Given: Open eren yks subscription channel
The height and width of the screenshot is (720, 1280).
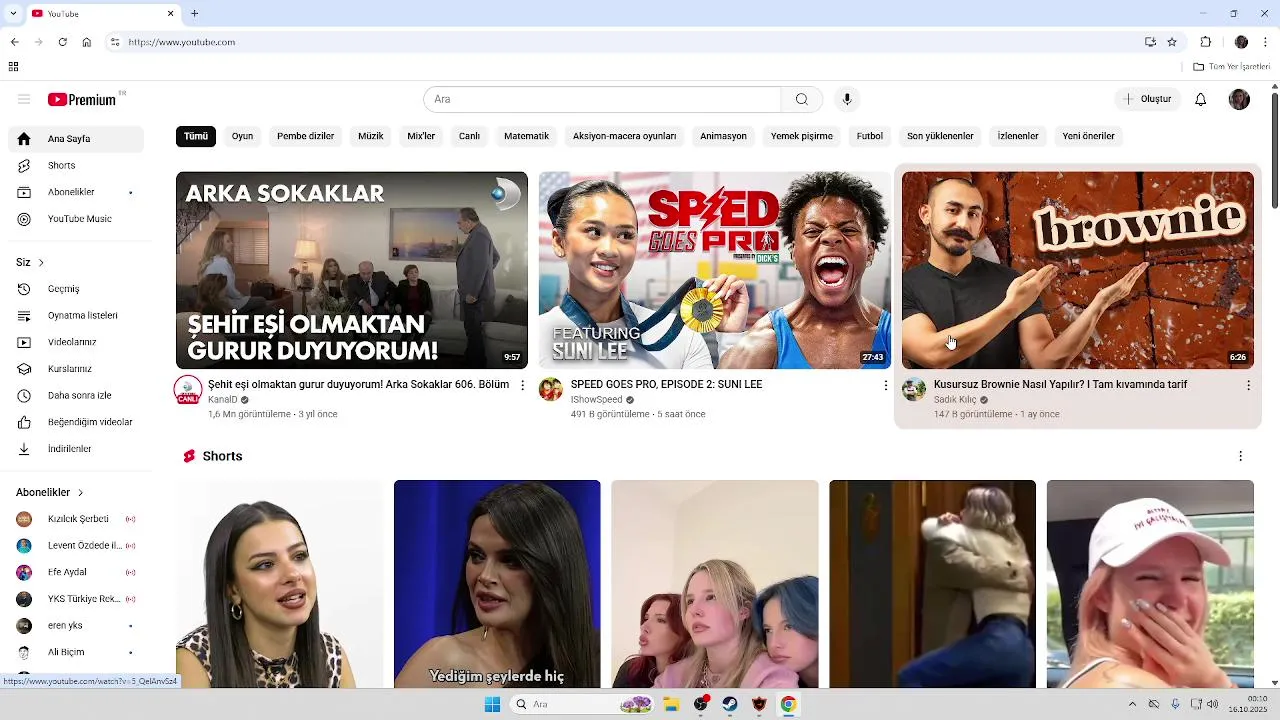Looking at the screenshot, I should [x=76, y=626].
